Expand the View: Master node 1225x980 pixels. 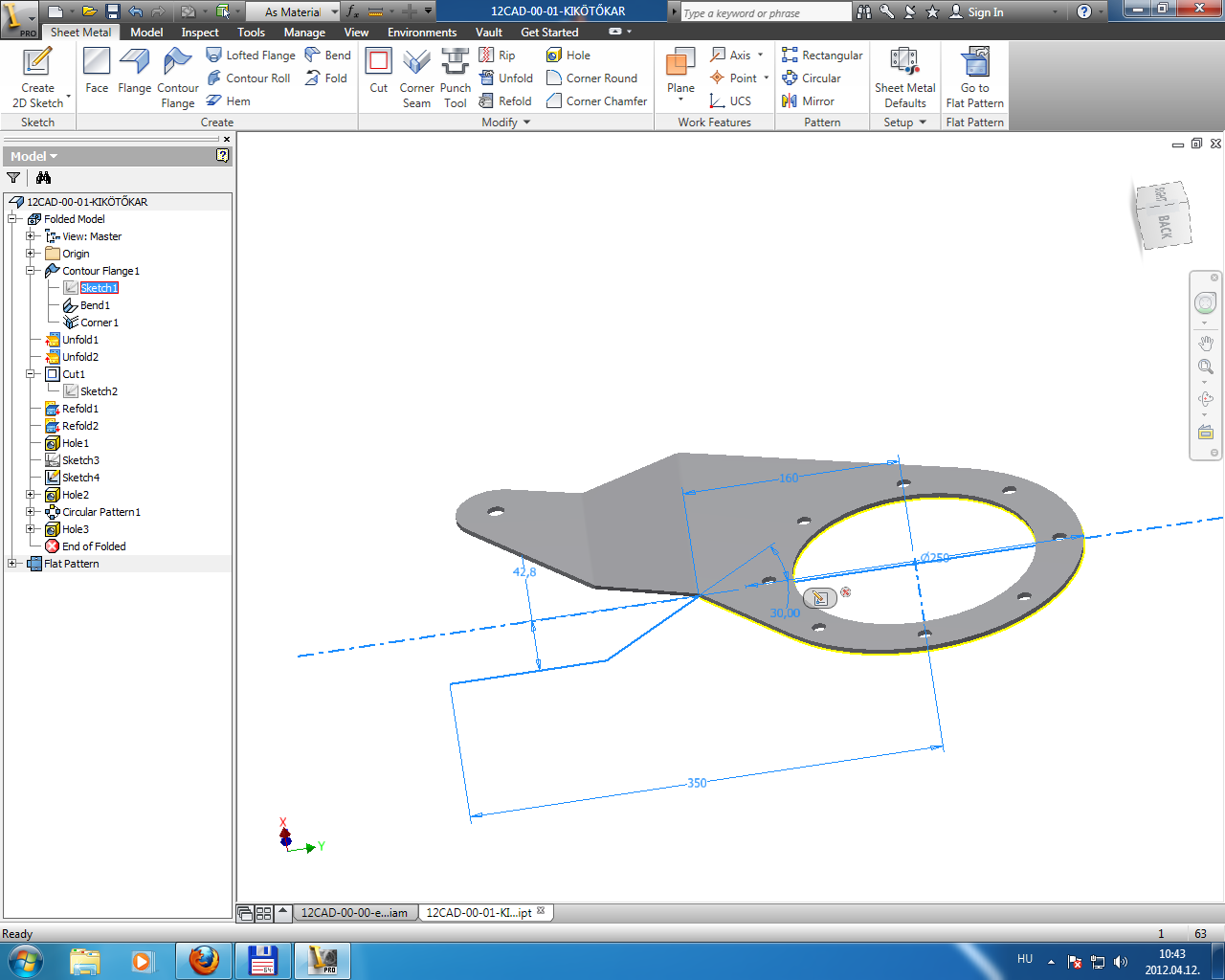click(31, 236)
